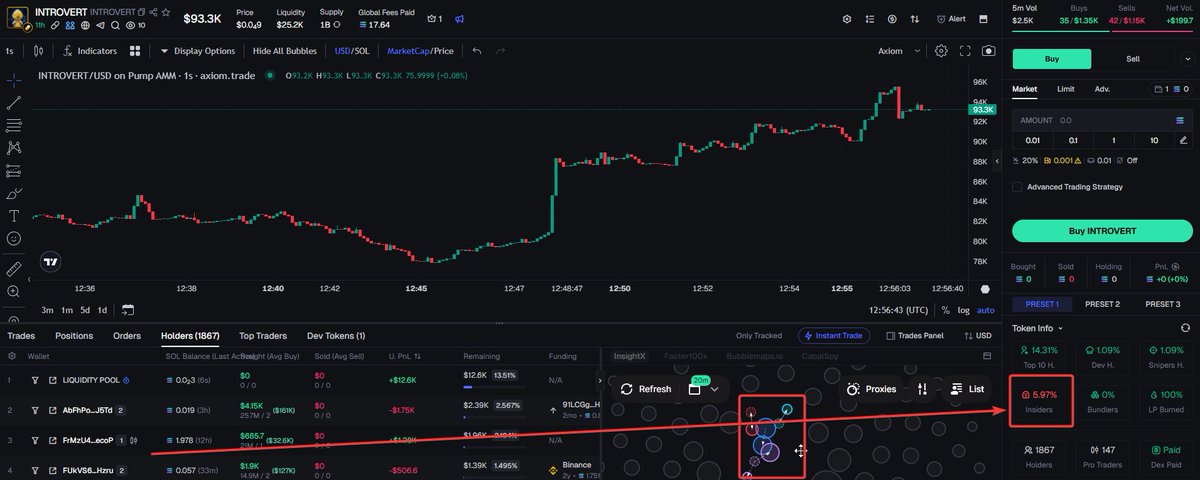Edit the quick amount presets pencil
Viewport: 1200px width, 480px height.
click(1184, 140)
